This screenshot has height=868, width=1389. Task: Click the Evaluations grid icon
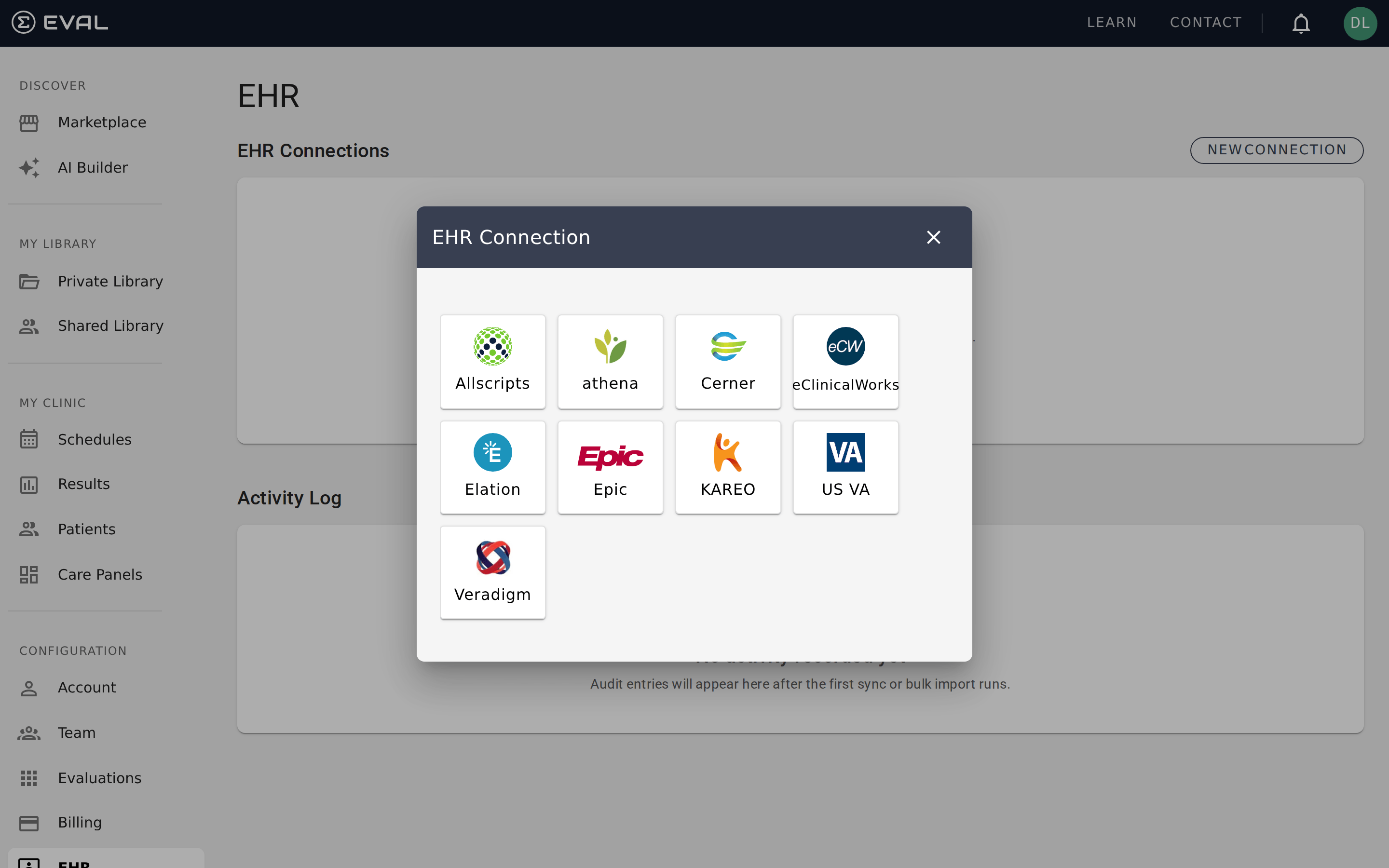(x=29, y=778)
